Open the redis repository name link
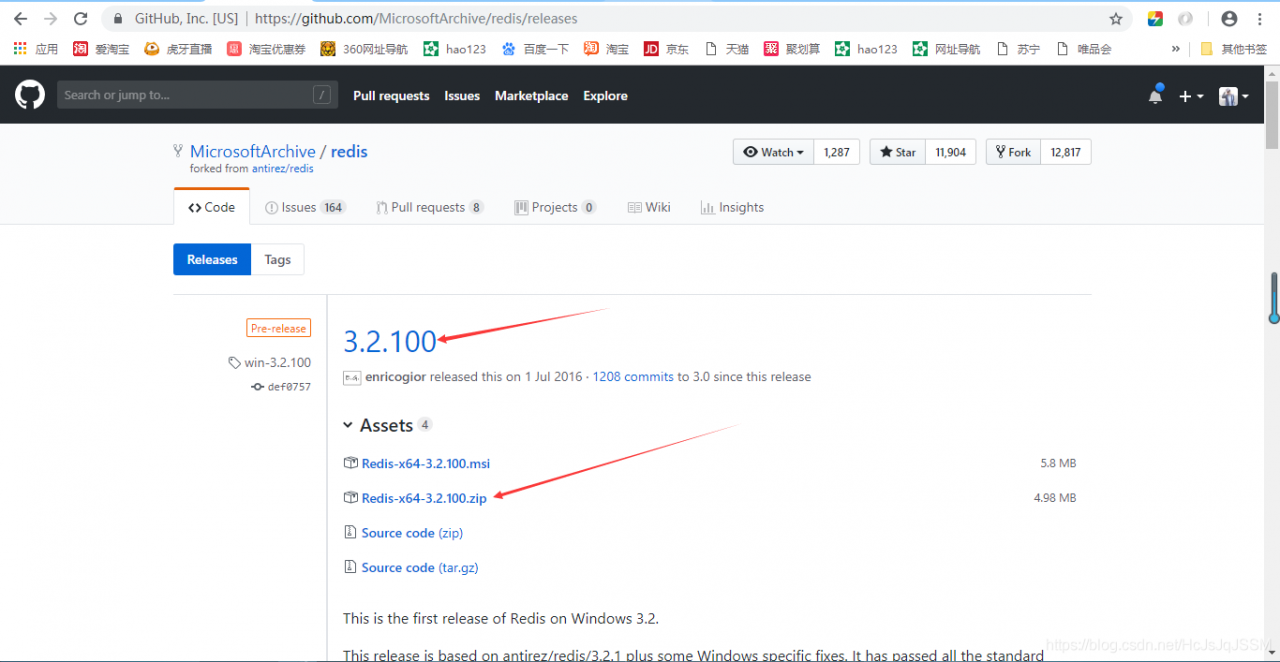This screenshot has height=662, width=1280. [x=350, y=151]
